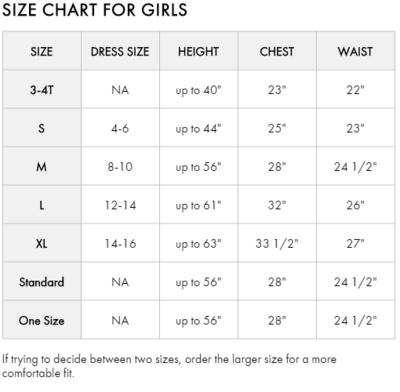This screenshot has height=392, width=400.
Task: Click the up to 61" height cell
Action: click(199, 206)
